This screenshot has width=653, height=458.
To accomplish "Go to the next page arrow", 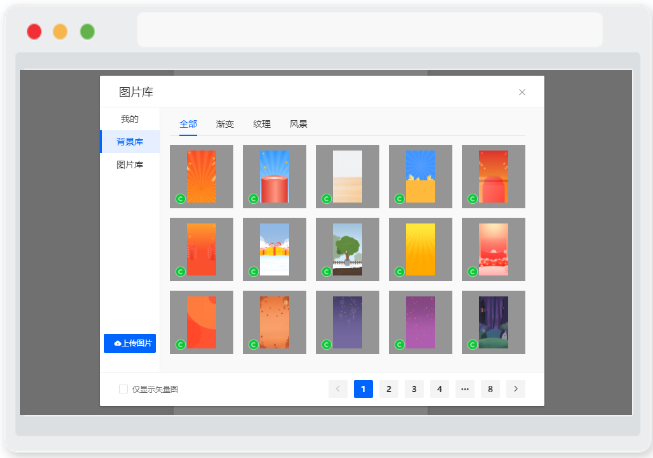I will pos(516,389).
